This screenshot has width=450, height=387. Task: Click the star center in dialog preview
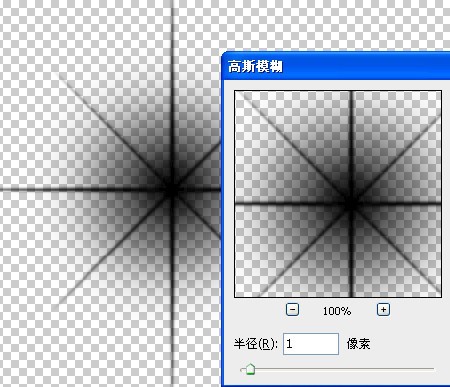pos(350,203)
